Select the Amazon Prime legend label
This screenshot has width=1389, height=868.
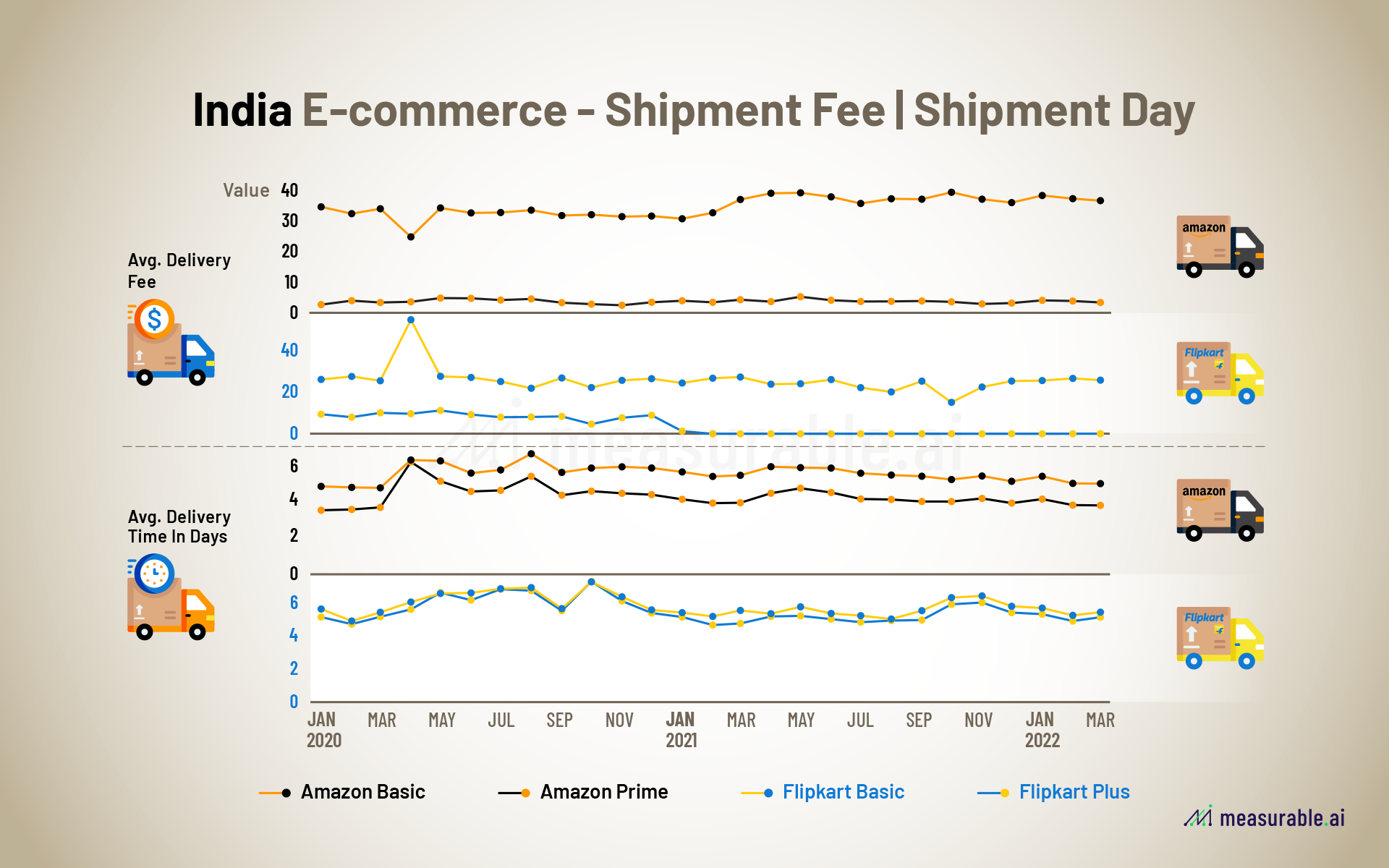(603, 792)
